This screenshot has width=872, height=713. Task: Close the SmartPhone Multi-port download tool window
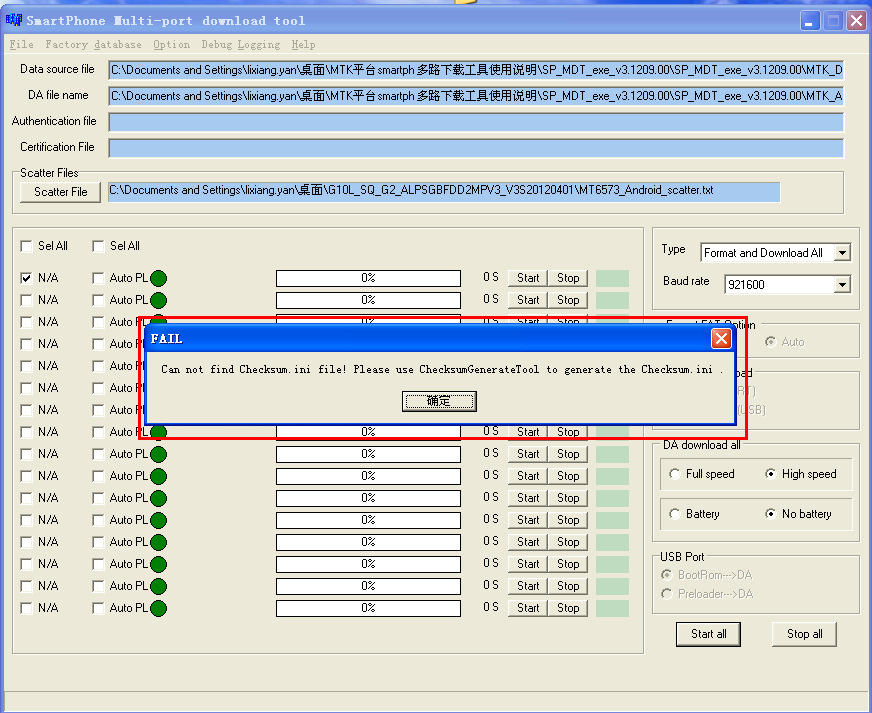tap(856, 21)
